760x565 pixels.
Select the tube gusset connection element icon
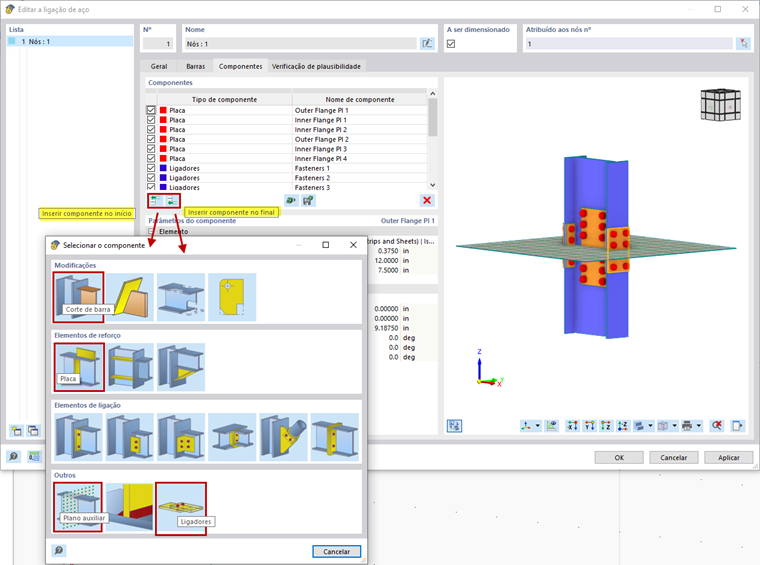[284, 437]
